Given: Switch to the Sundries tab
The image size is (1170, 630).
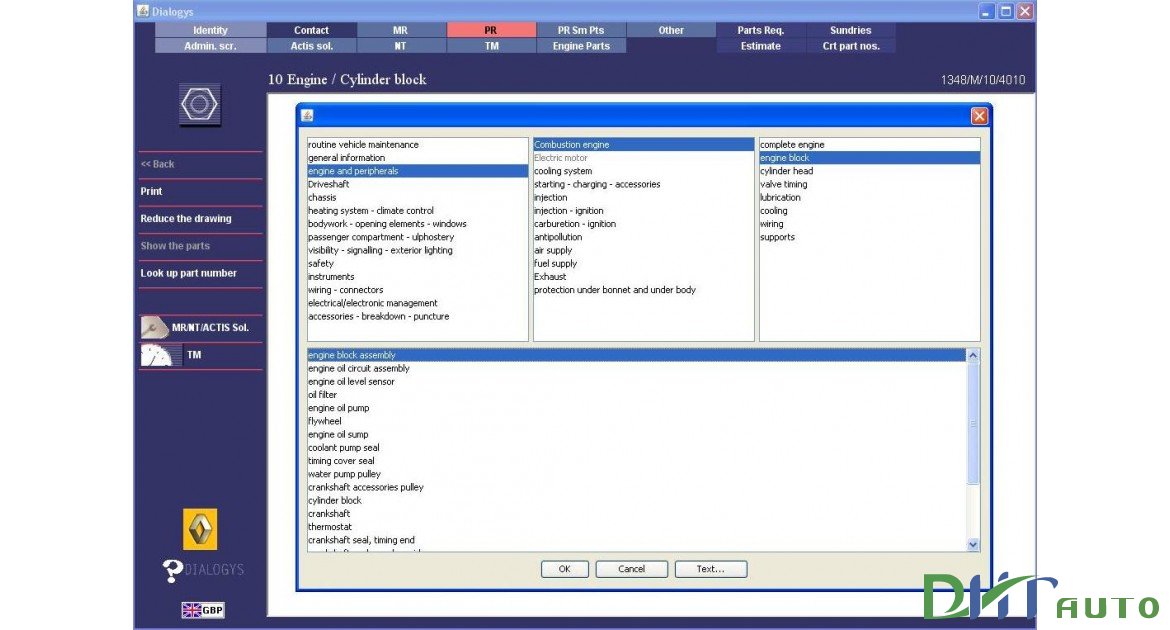Looking at the screenshot, I should 849,29.
